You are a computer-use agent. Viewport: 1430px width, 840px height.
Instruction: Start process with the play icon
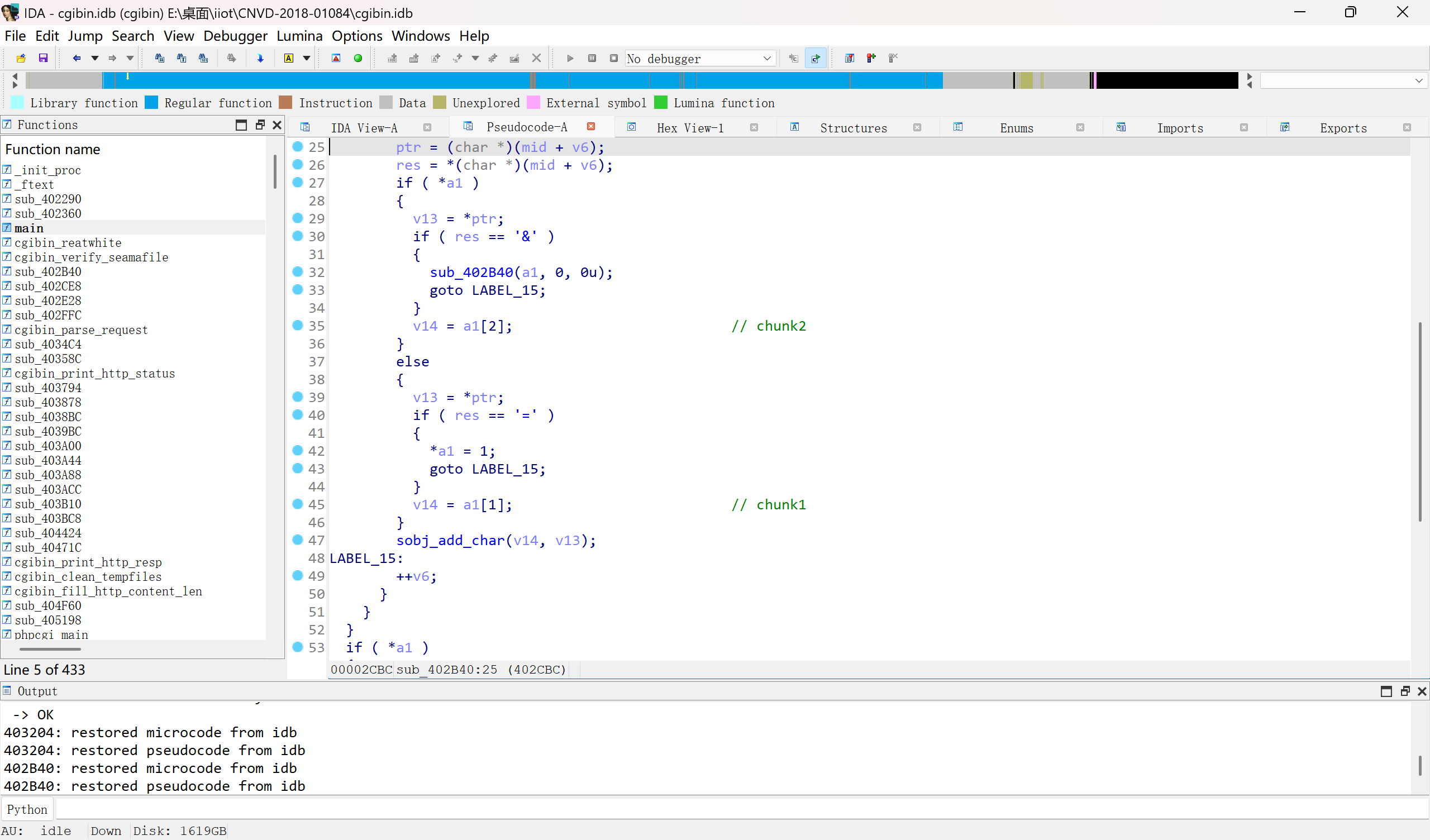pos(570,58)
